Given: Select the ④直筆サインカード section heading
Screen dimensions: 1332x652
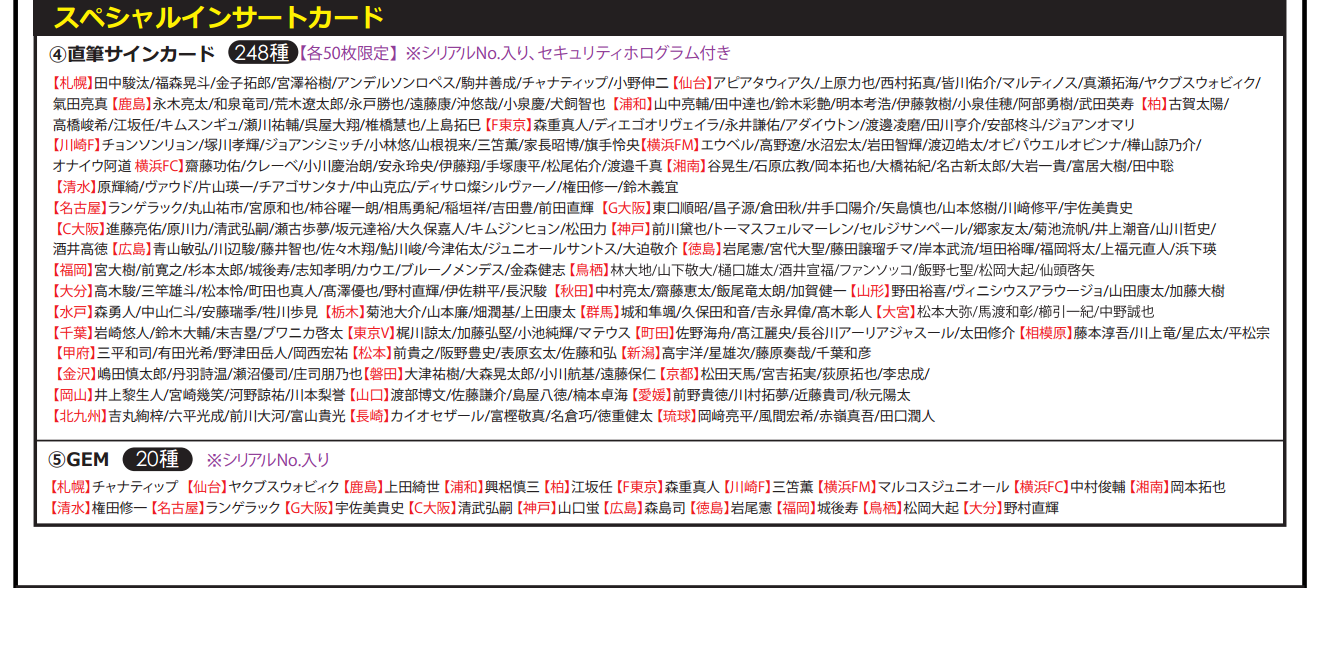Looking at the screenshot, I should [132, 54].
